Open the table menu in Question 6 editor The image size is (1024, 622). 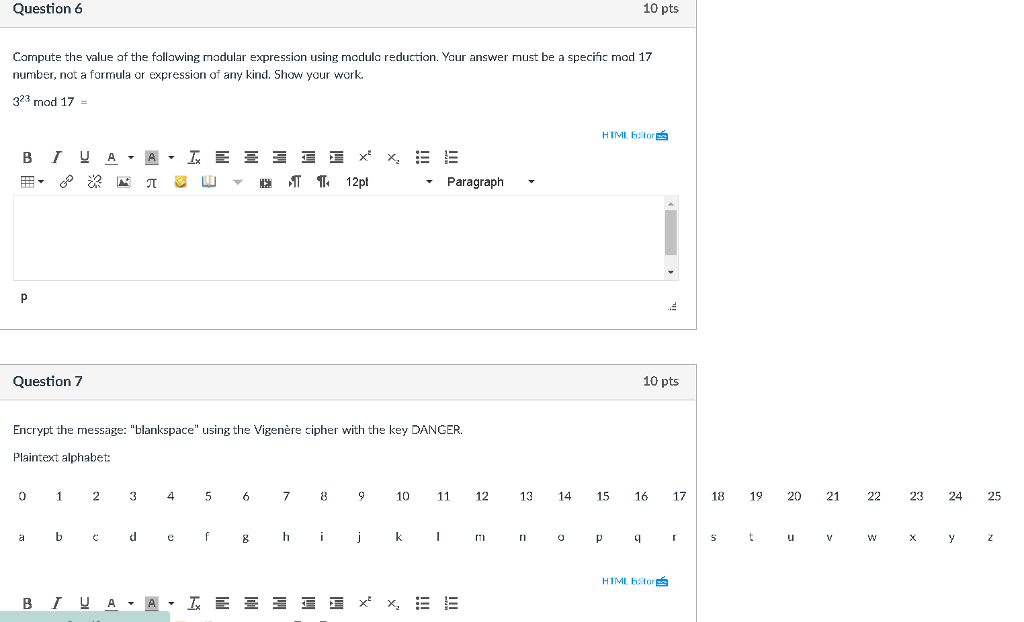pos(32,182)
